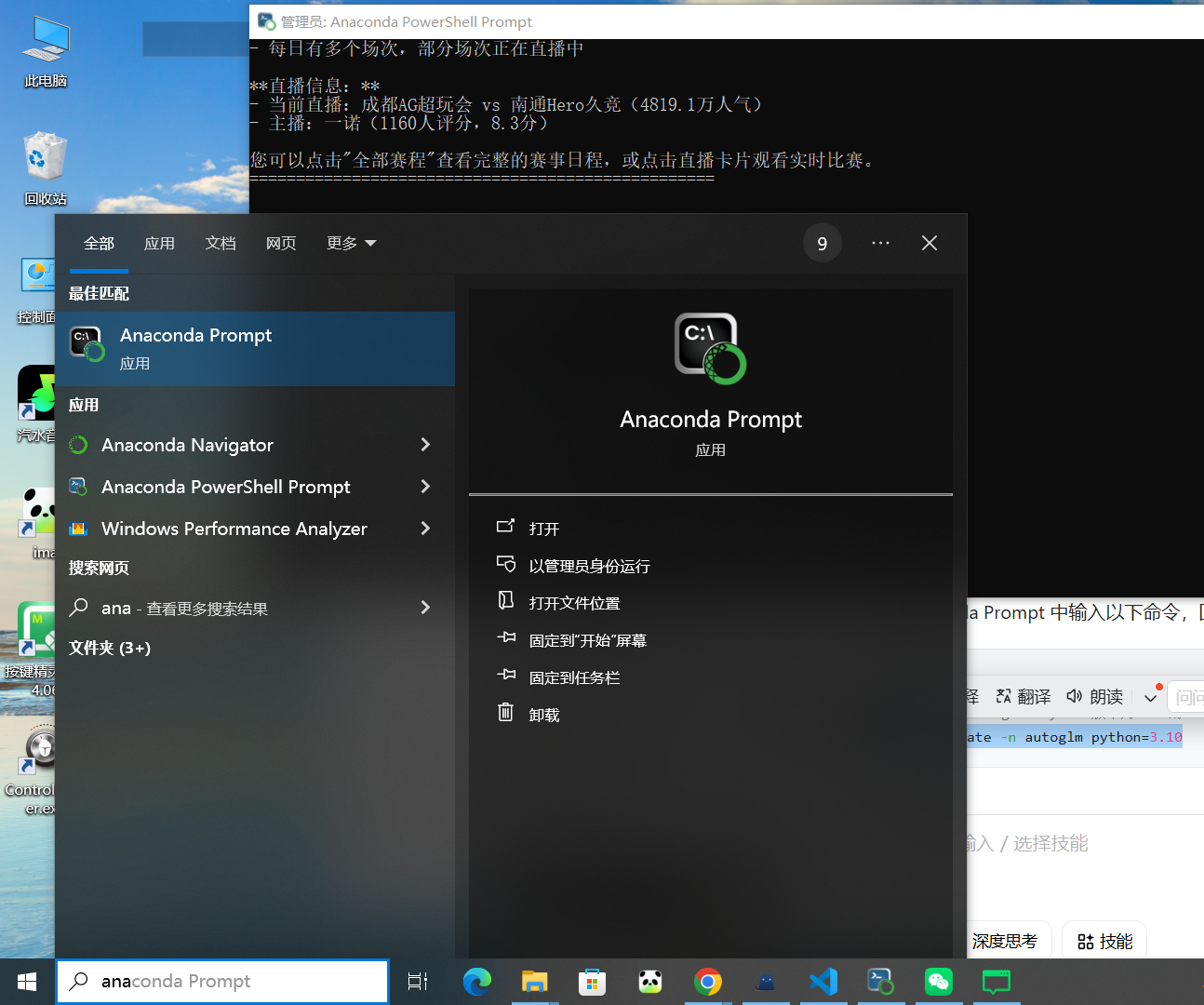The height and width of the screenshot is (1005, 1204).
Task: Click the large Anaconda Prompt icon in preview pane
Action: point(711,348)
